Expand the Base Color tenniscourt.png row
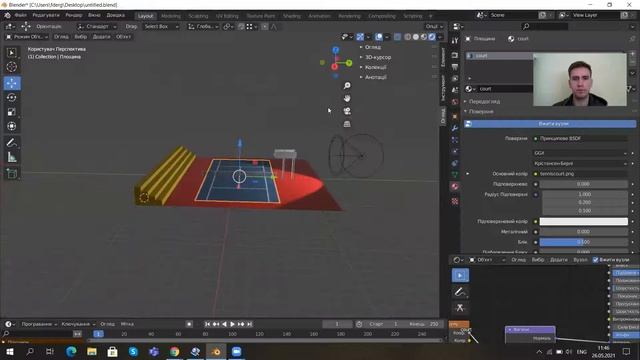Viewport: 640px width, 360px height. pyautogui.click(x=468, y=174)
